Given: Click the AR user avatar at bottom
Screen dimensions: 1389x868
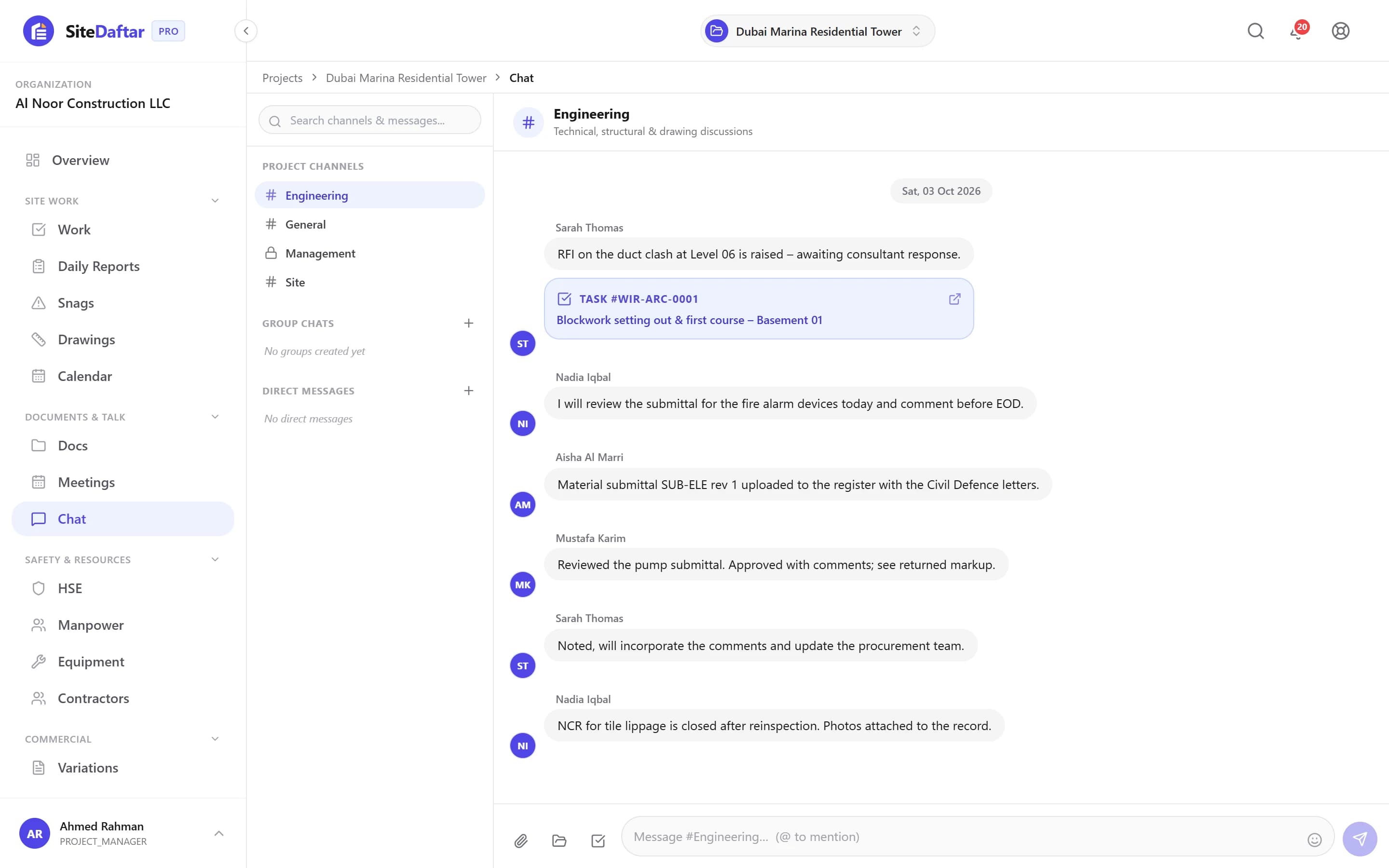Looking at the screenshot, I should click(x=34, y=834).
